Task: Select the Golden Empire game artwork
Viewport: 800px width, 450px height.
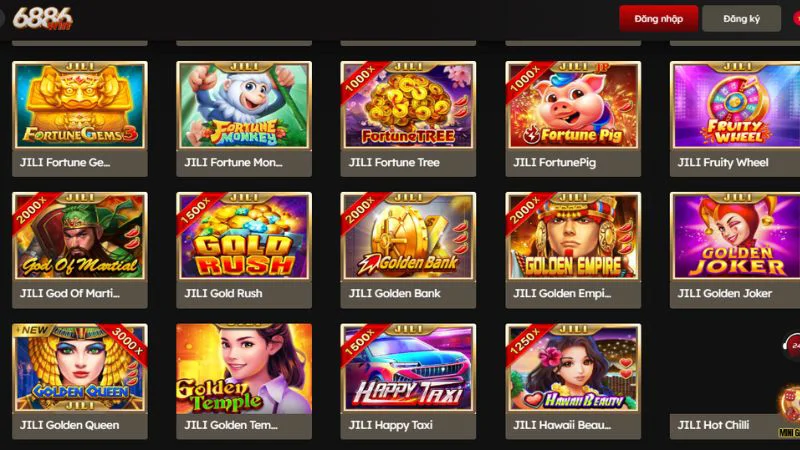Action: click(573, 236)
